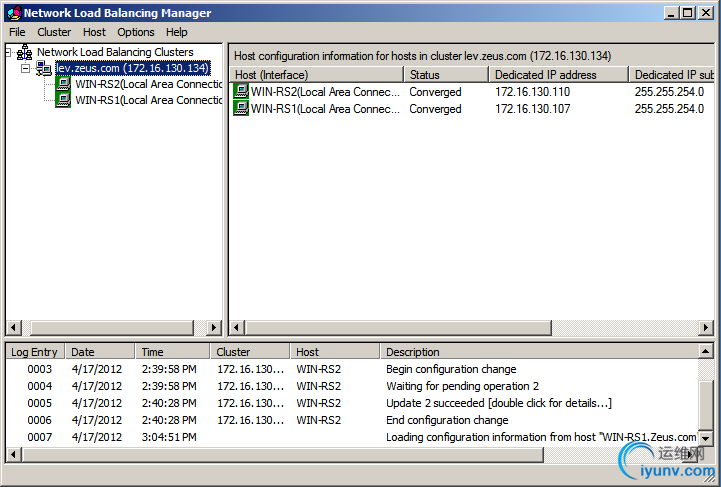This screenshot has width=721, height=487.
Task: Click the WIN-RS2 host icon in list
Action: point(241,91)
